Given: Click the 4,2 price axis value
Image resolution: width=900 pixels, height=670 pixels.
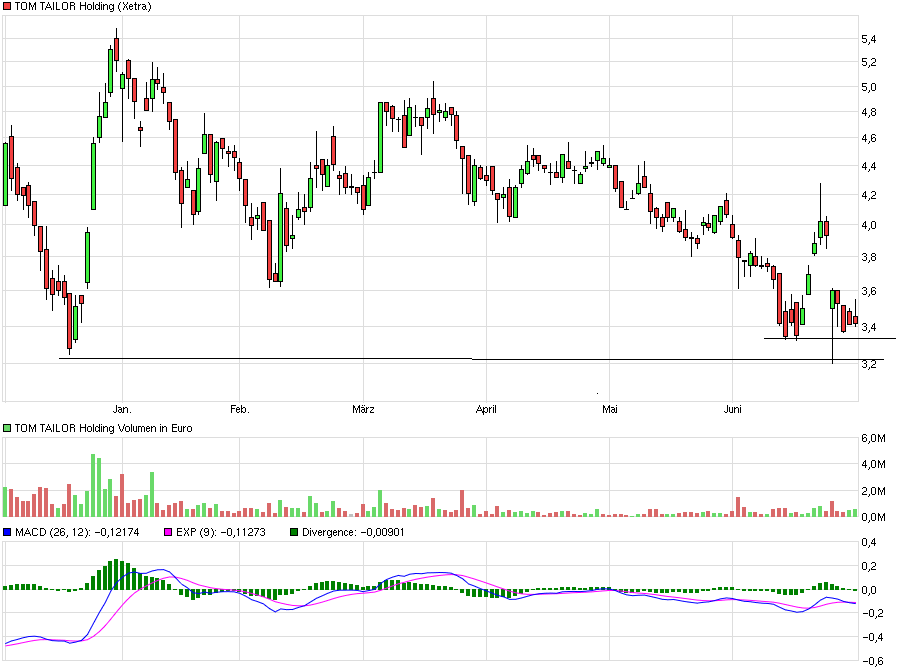Looking at the screenshot, I should click(868, 195).
